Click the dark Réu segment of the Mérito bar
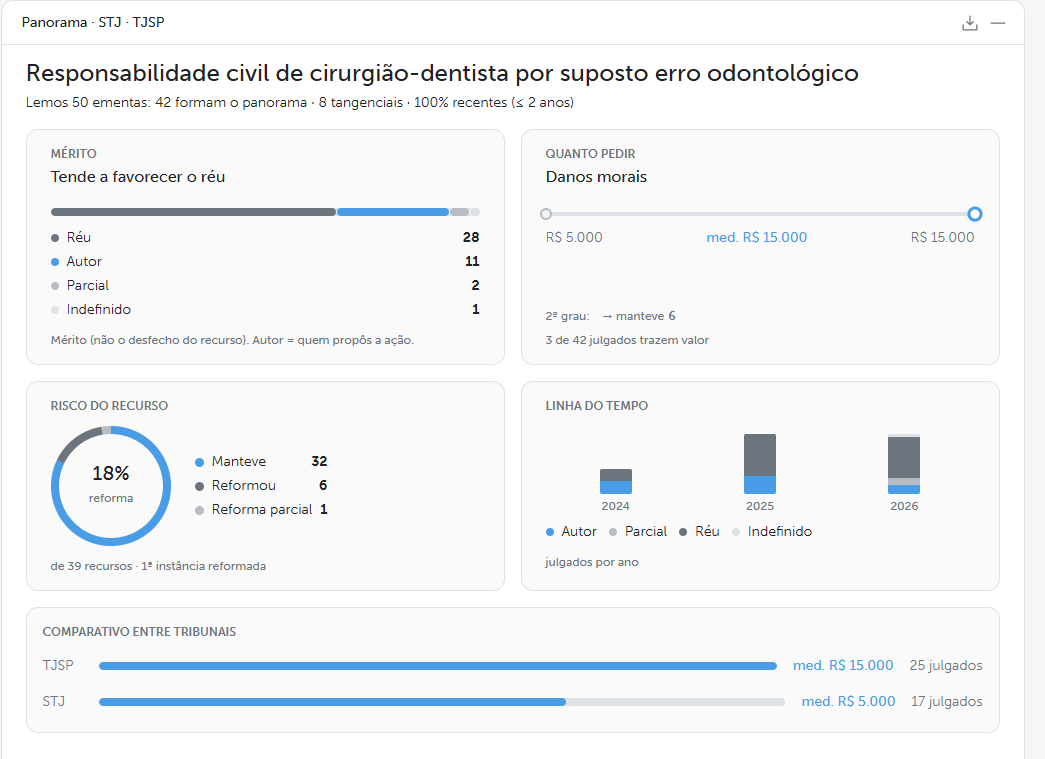 [193, 212]
